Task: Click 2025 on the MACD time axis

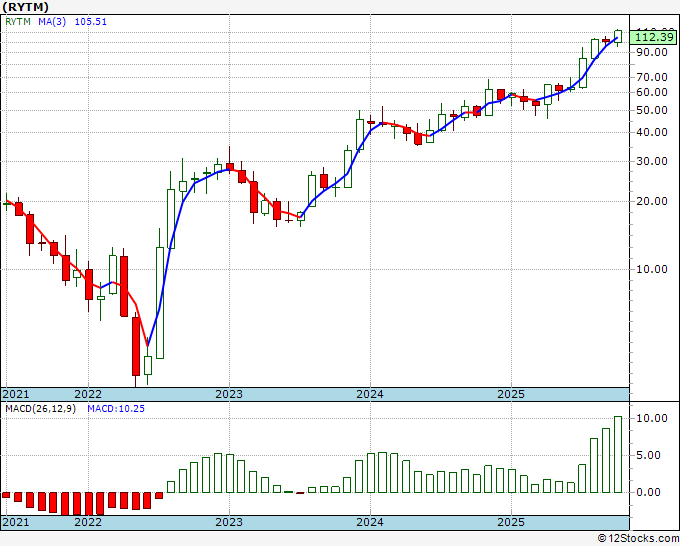Action: tap(511, 522)
